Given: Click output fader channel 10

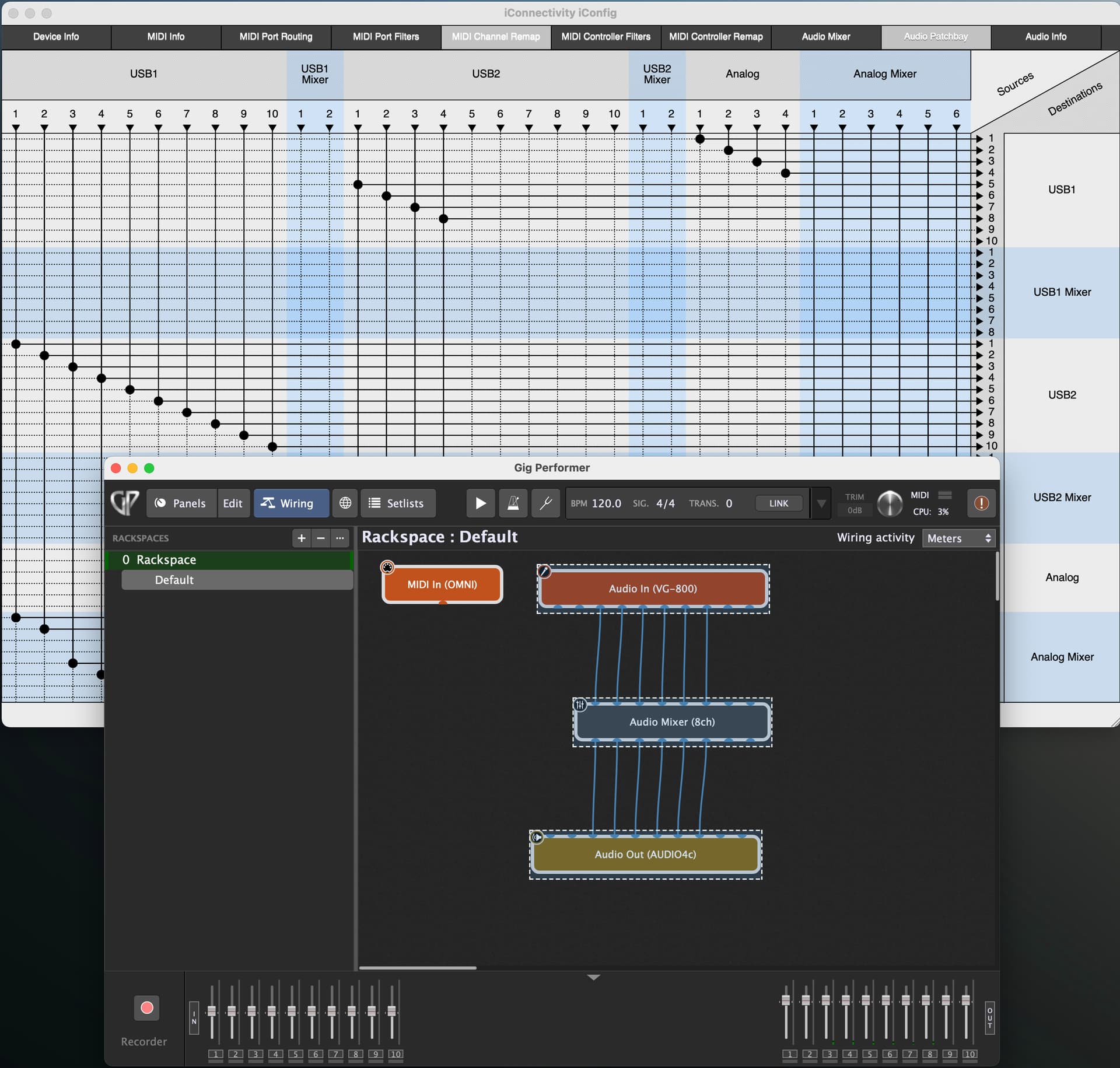Looking at the screenshot, I should click(x=965, y=1000).
